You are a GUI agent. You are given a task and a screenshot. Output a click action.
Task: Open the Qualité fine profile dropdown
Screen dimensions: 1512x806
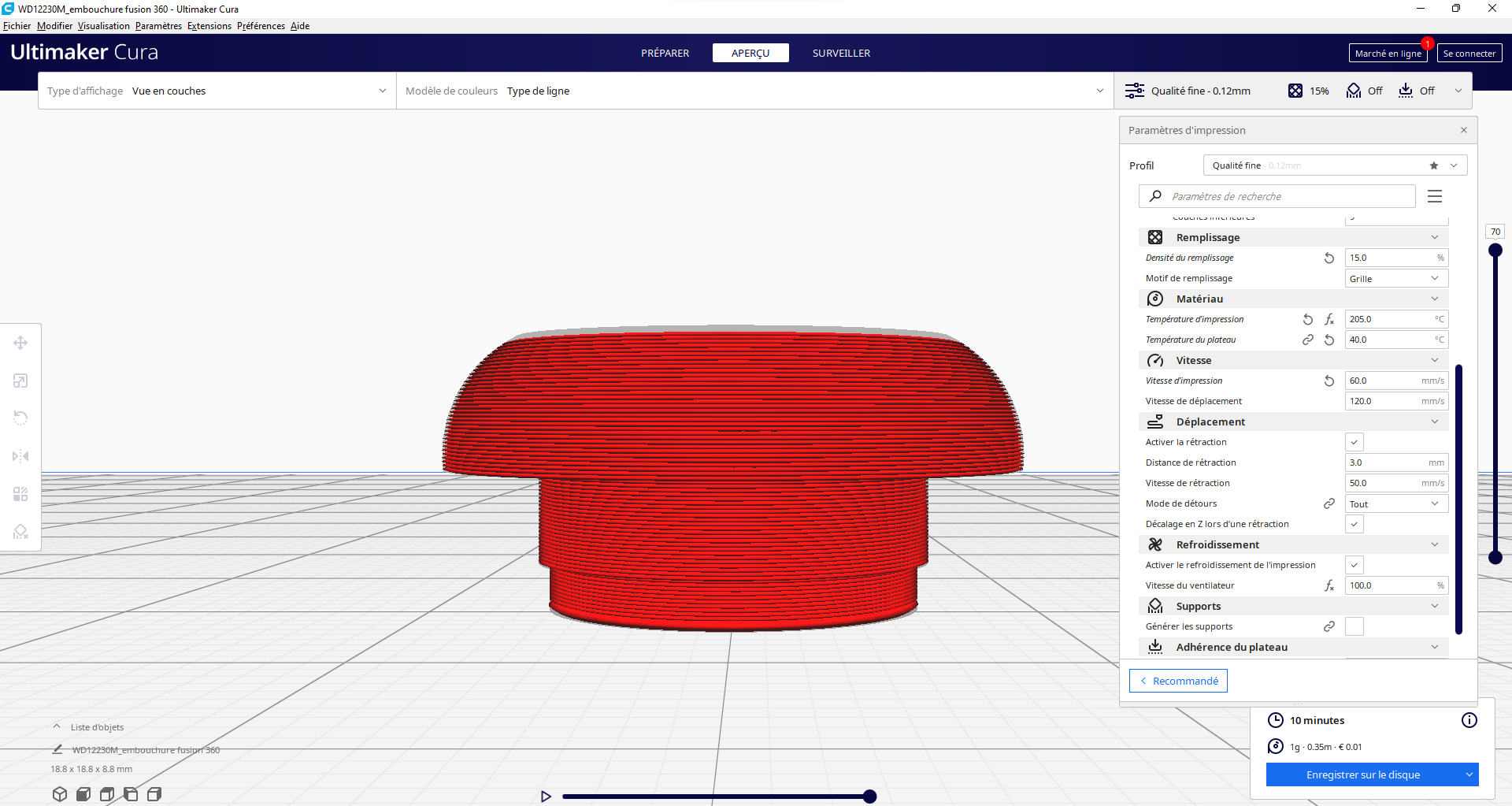tap(1335, 165)
